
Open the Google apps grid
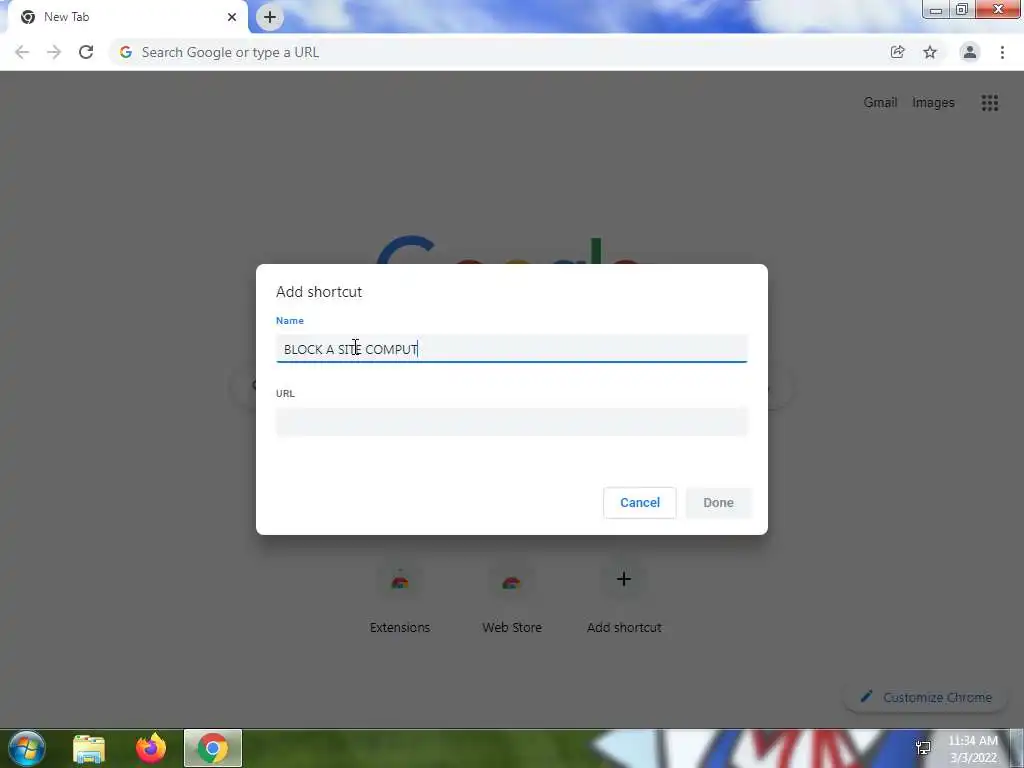click(x=990, y=103)
